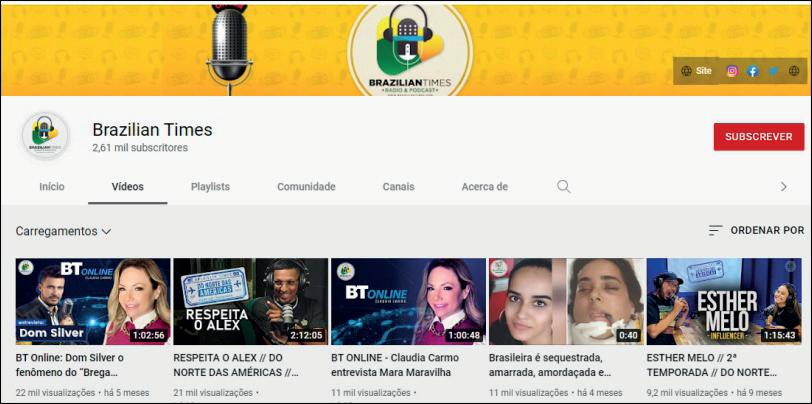Viewport: 812px width, 404px height.
Task: Click the 1:15:43 duration badge
Action: [779, 335]
